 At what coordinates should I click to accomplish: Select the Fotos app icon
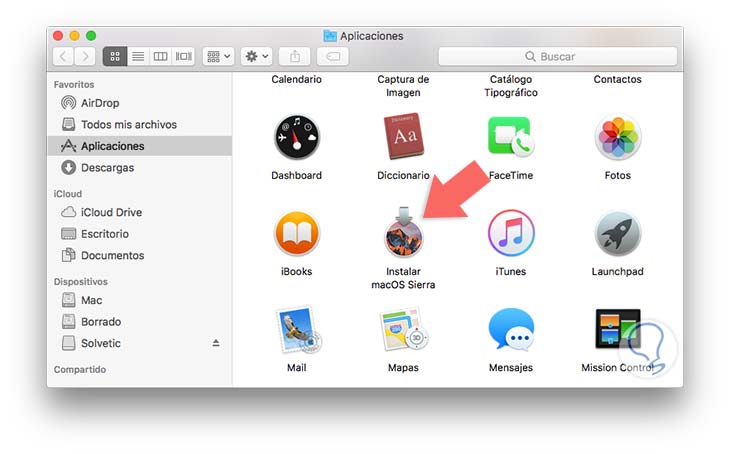coord(618,137)
